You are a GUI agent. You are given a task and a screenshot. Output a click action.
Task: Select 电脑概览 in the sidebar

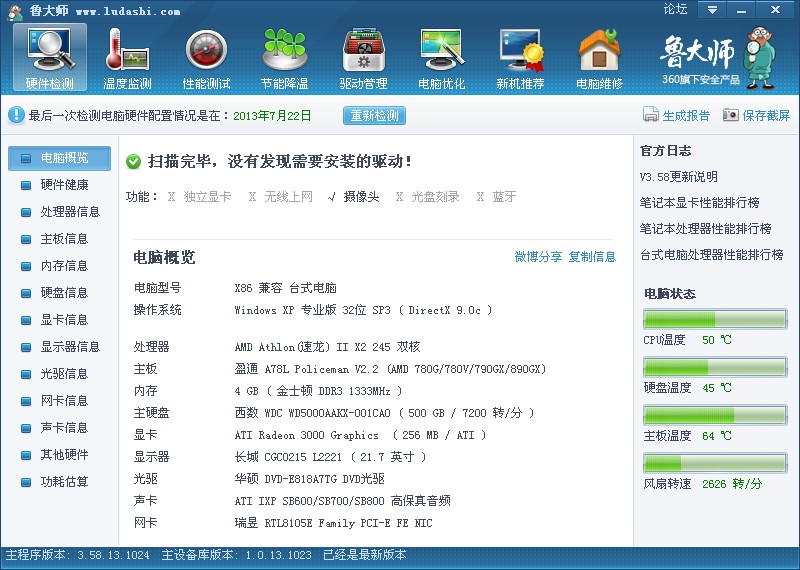point(59,158)
